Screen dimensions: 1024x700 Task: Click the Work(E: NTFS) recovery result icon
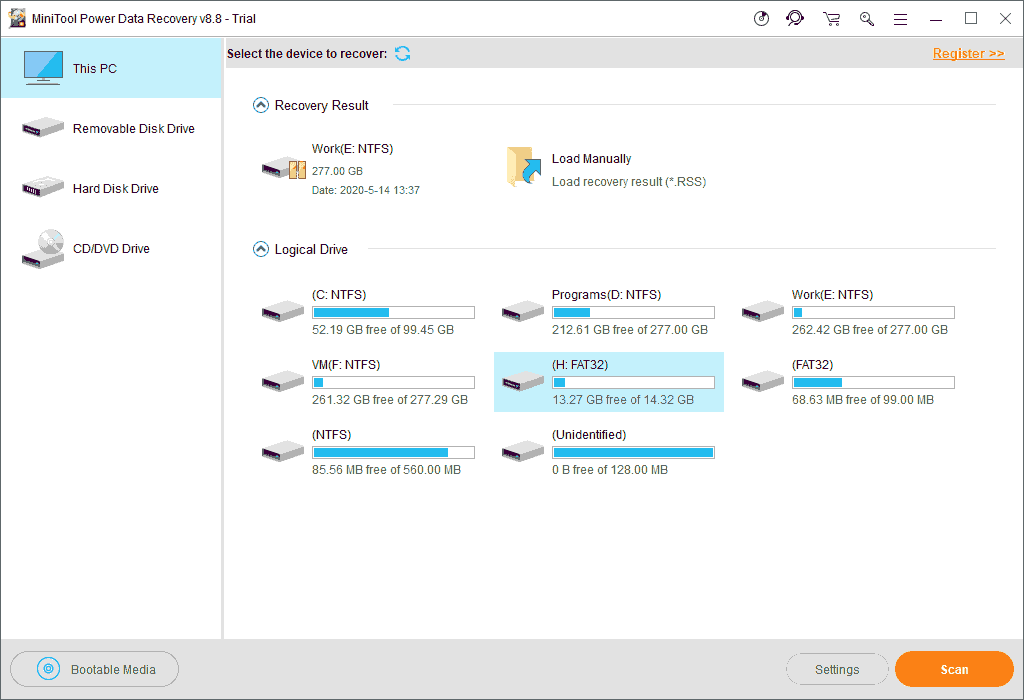[283, 168]
